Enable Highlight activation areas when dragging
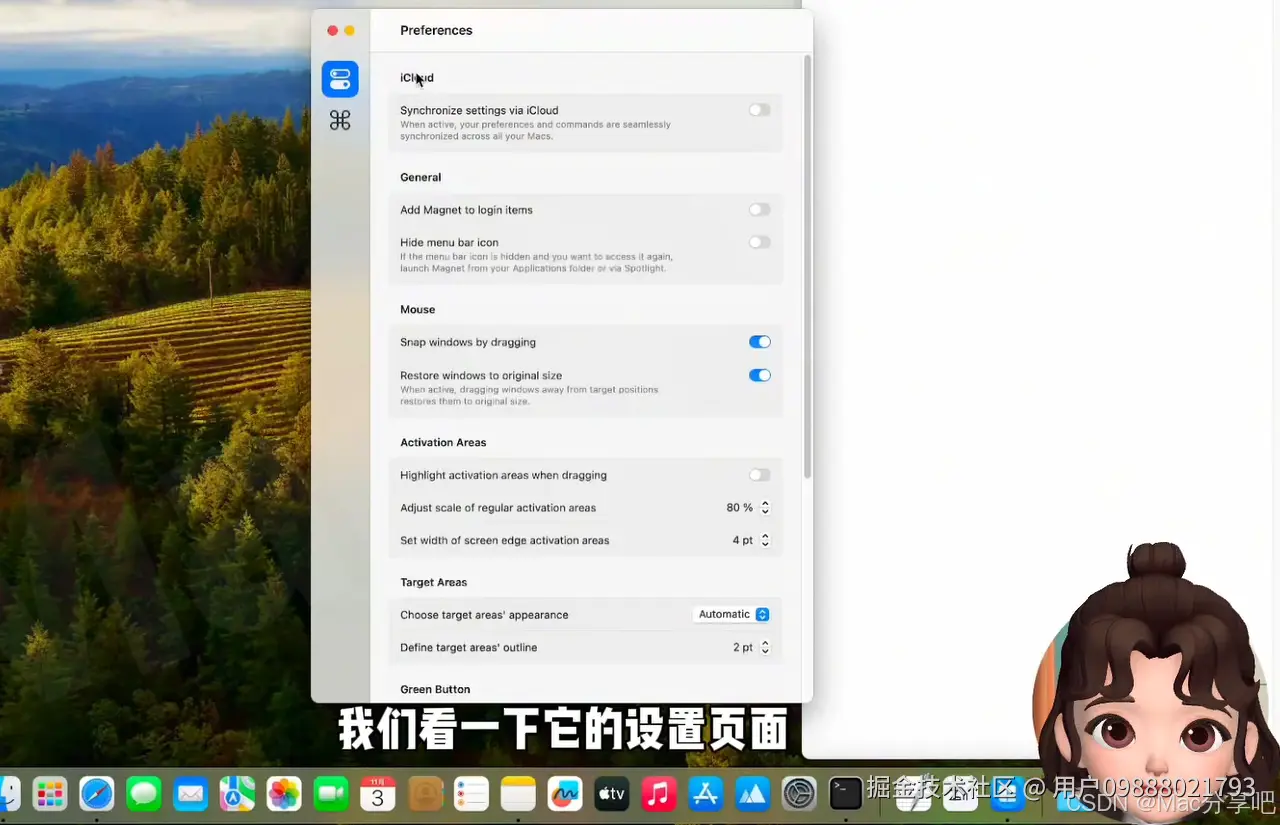Screen dimensions: 1280x825 [760, 475]
